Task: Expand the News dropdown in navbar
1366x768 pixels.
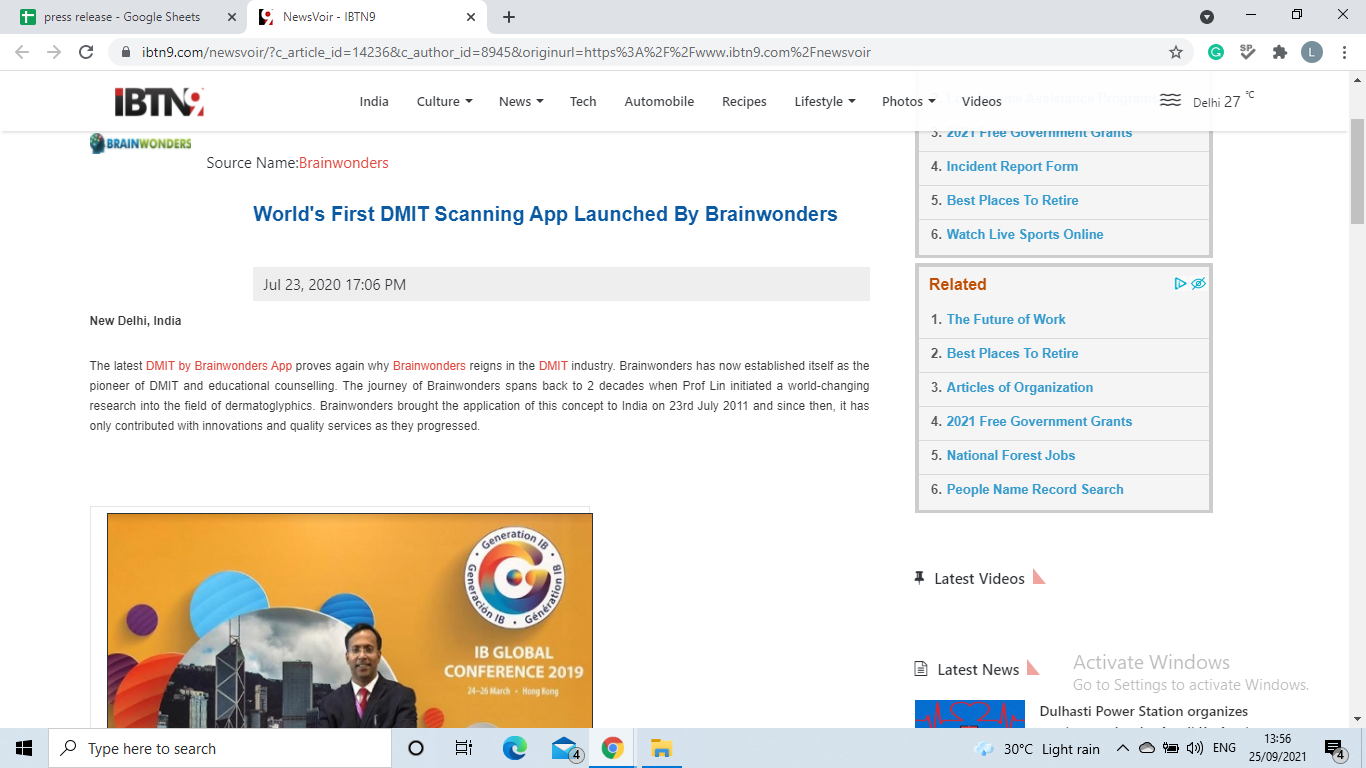Action: pyautogui.click(x=521, y=101)
